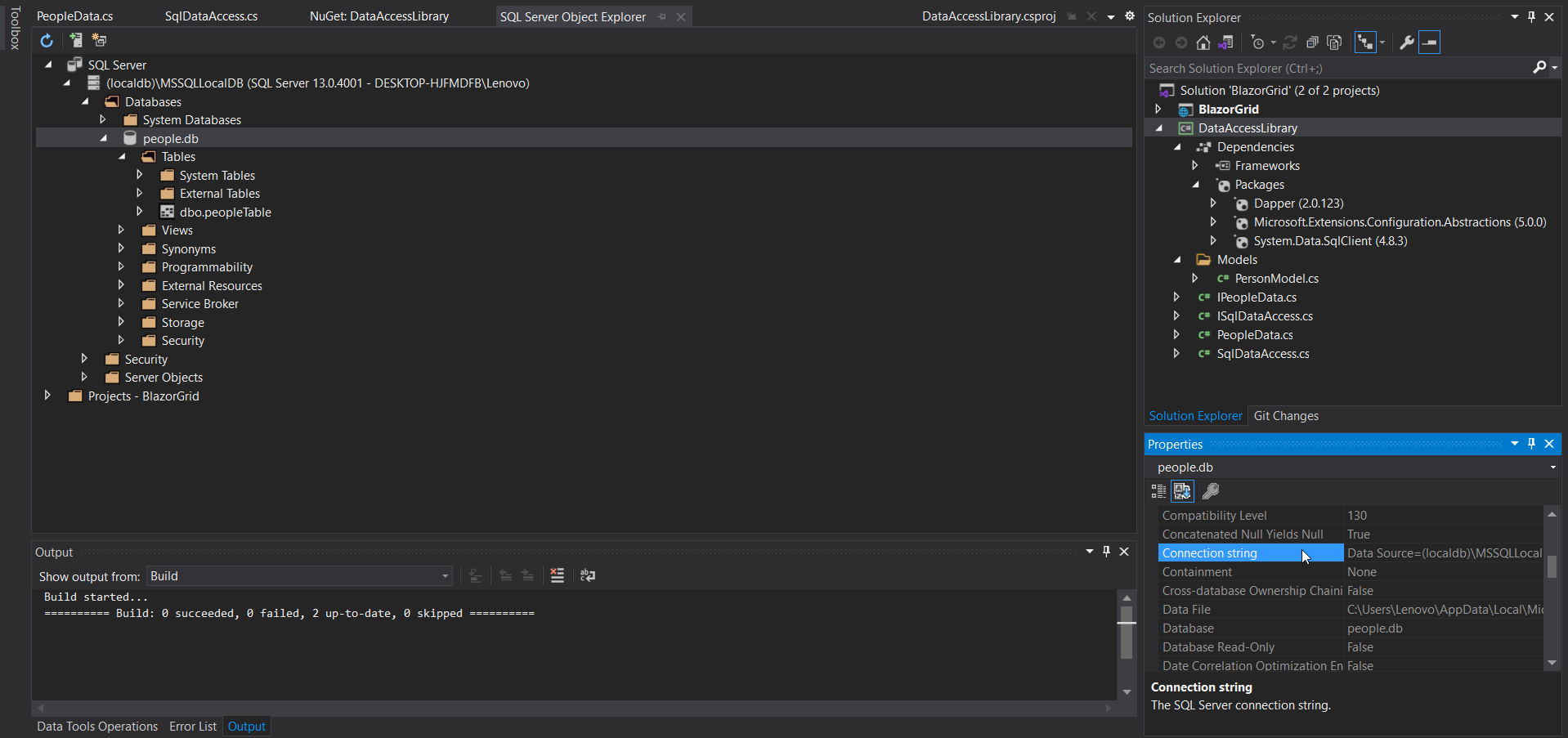Switch between solution and folder views
The image size is (1568, 738).
click(x=1225, y=42)
